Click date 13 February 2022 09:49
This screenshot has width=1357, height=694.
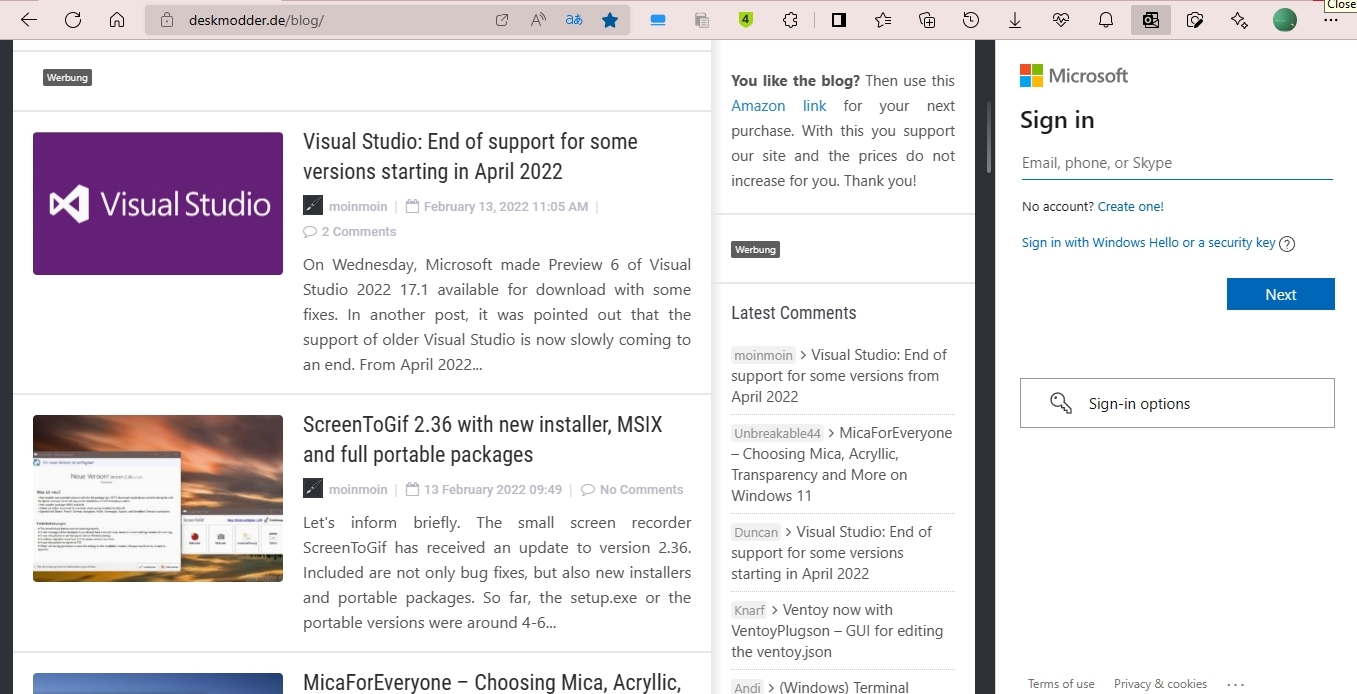click(493, 489)
